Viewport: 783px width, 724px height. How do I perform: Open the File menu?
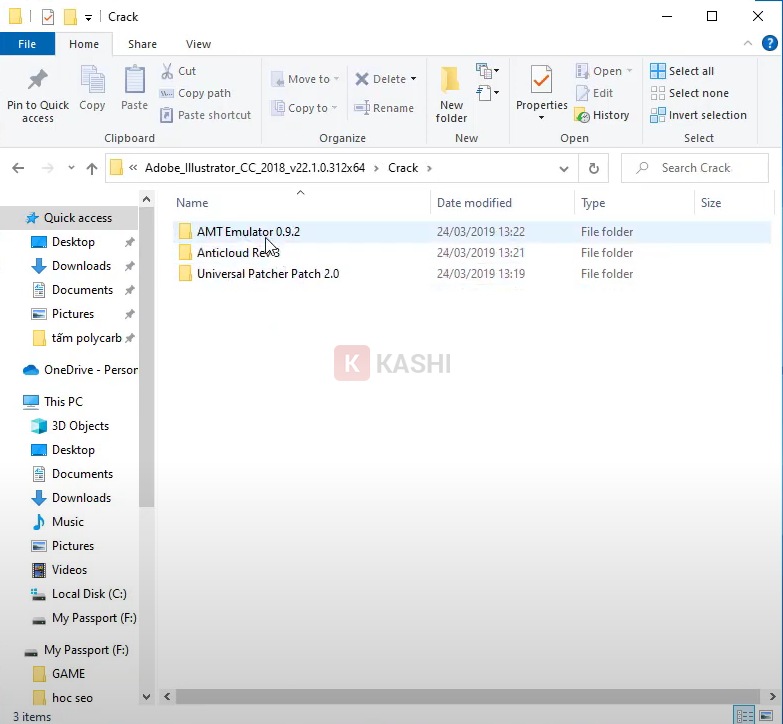(x=27, y=44)
